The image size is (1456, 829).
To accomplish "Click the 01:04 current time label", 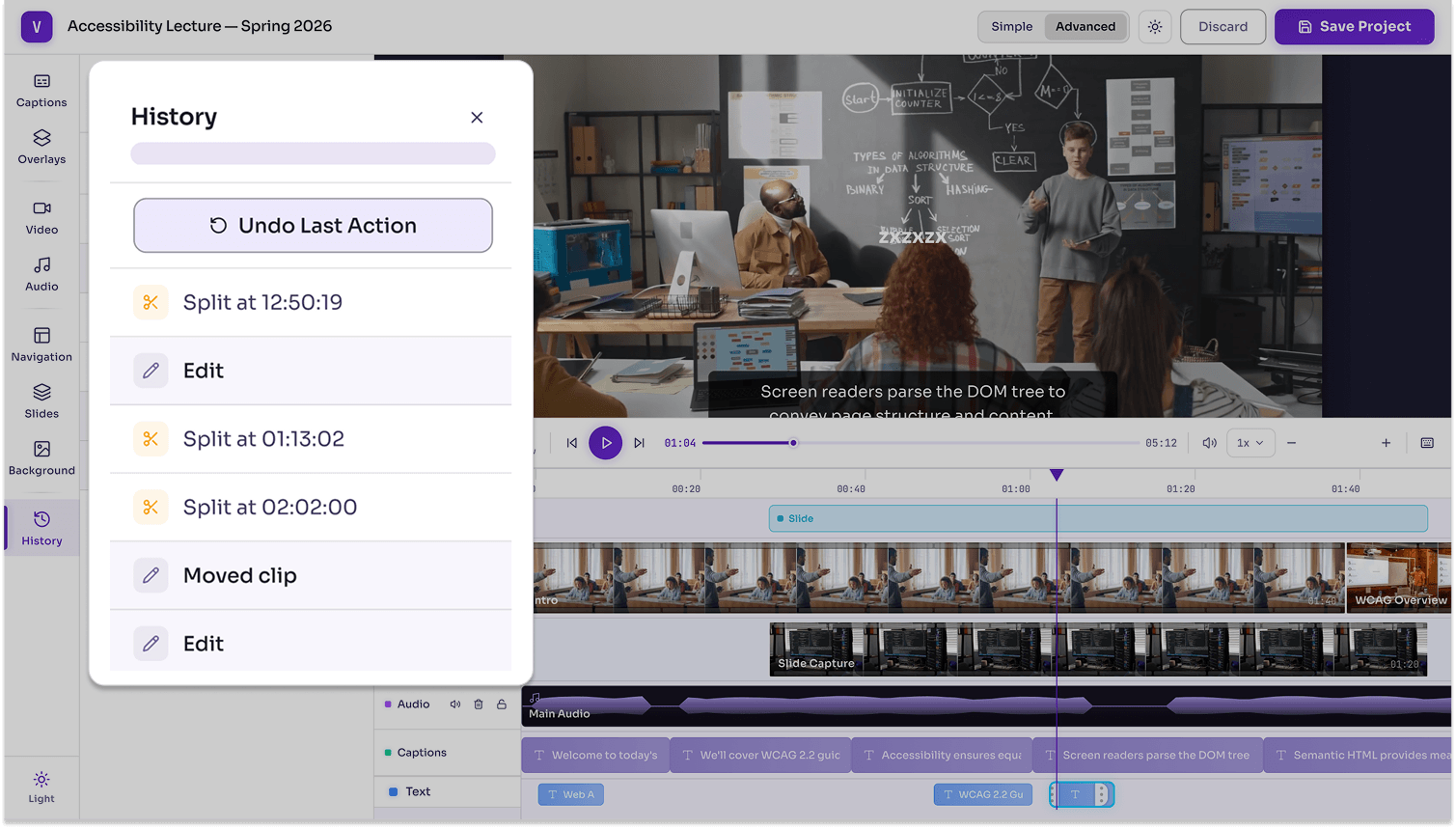I will point(680,443).
